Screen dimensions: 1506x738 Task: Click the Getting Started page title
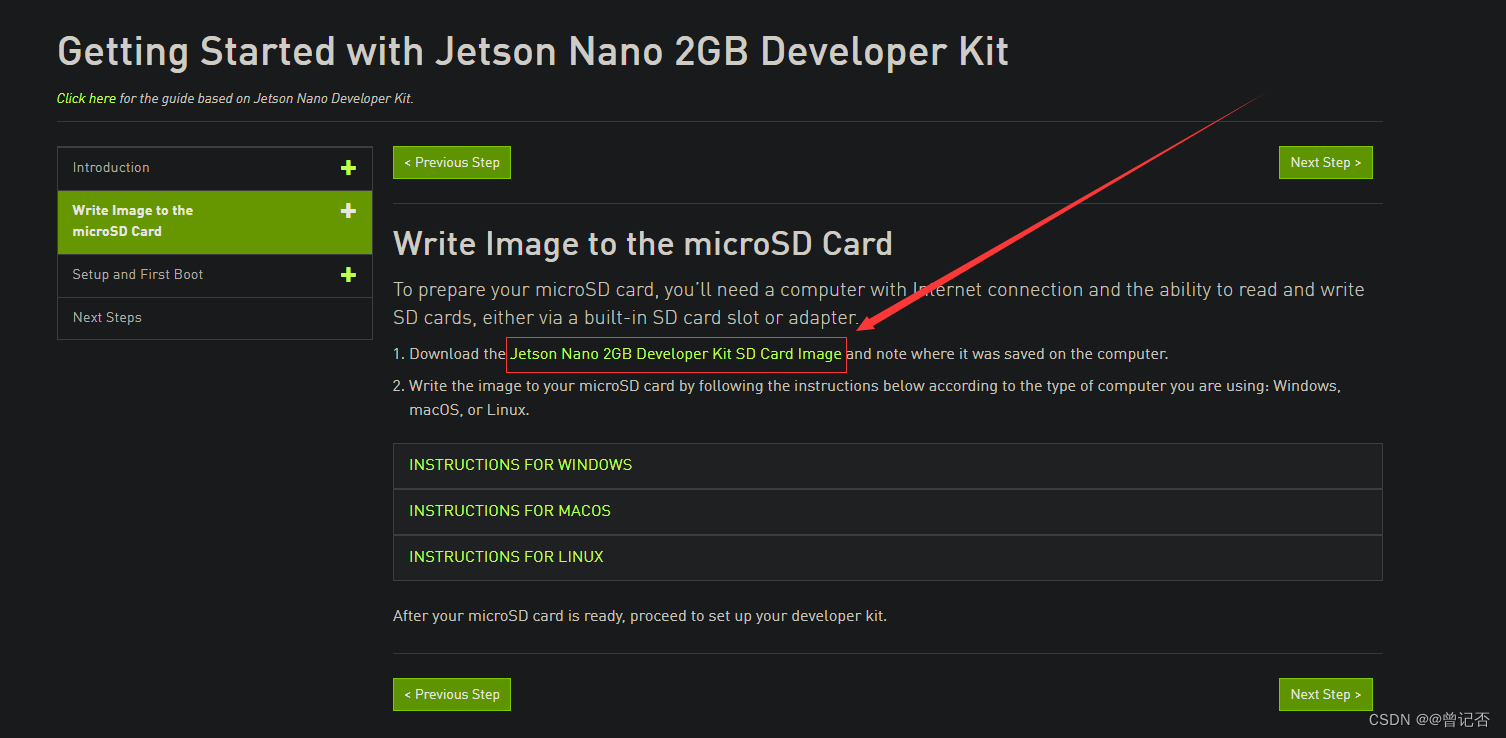coord(532,51)
